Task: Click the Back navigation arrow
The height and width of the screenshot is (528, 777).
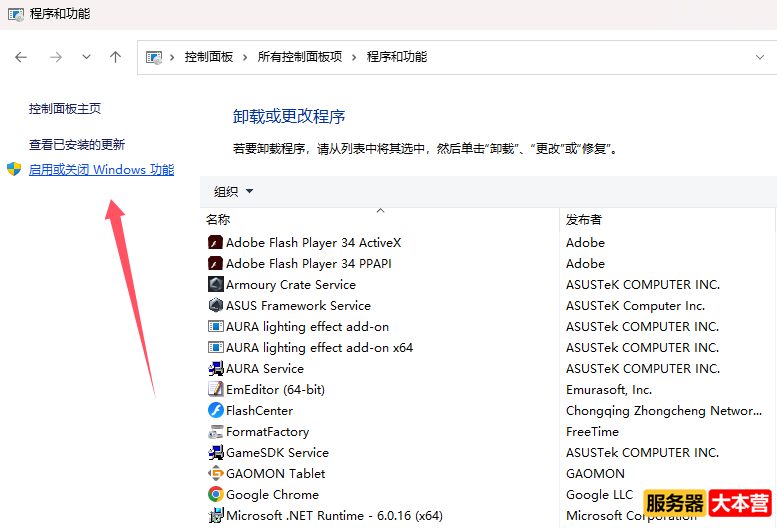Action: click(x=21, y=57)
